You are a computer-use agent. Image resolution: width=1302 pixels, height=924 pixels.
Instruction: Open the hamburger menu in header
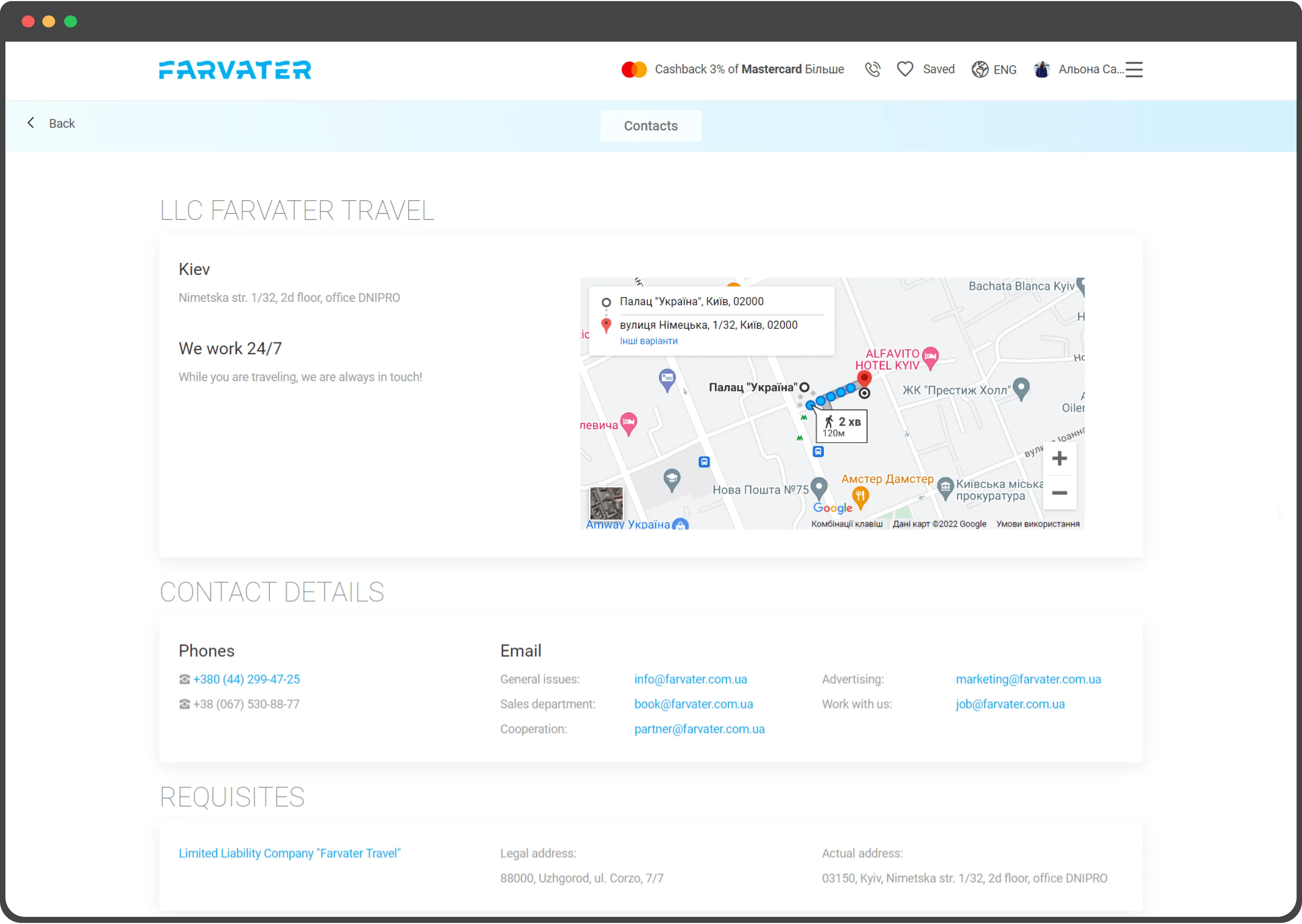coord(1133,69)
